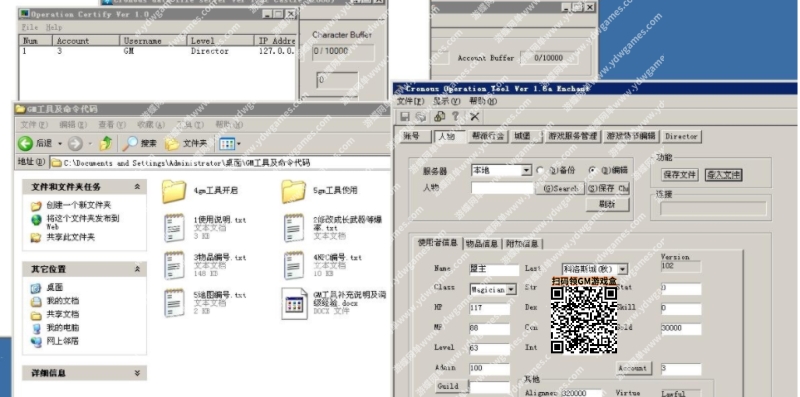The width and height of the screenshot is (800, 397).
Task: Click the 搜索 magnifier icon in Explorer
Action: (x=130, y=143)
